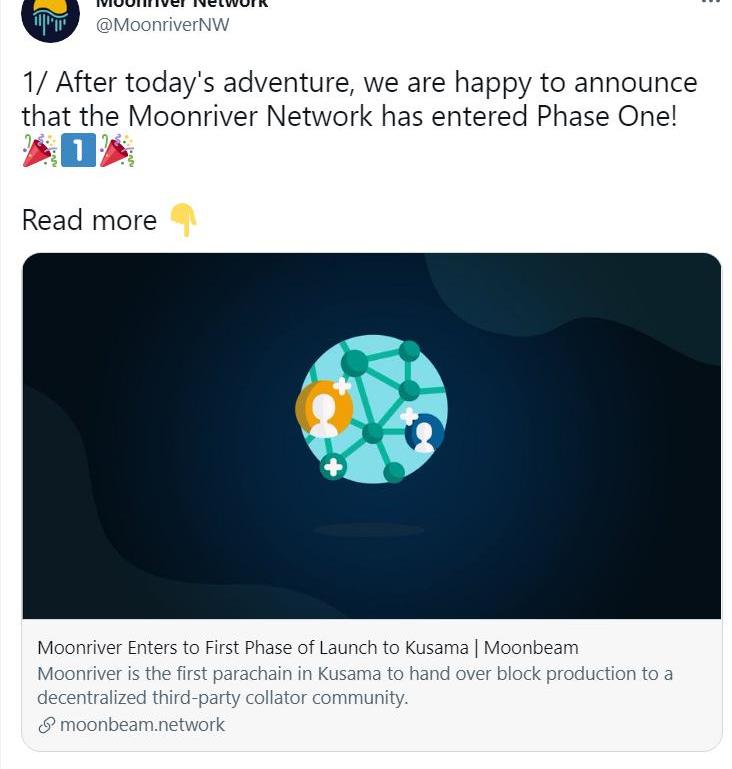The width and height of the screenshot is (732, 769).
Task: Click the "Phase One!" text in the tweet
Action: [607, 116]
